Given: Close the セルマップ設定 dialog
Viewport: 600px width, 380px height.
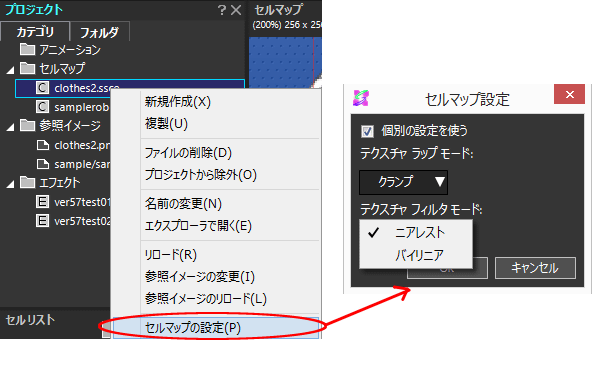Looking at the screenshot, I should pyautogui.click(x=569, y=94).
